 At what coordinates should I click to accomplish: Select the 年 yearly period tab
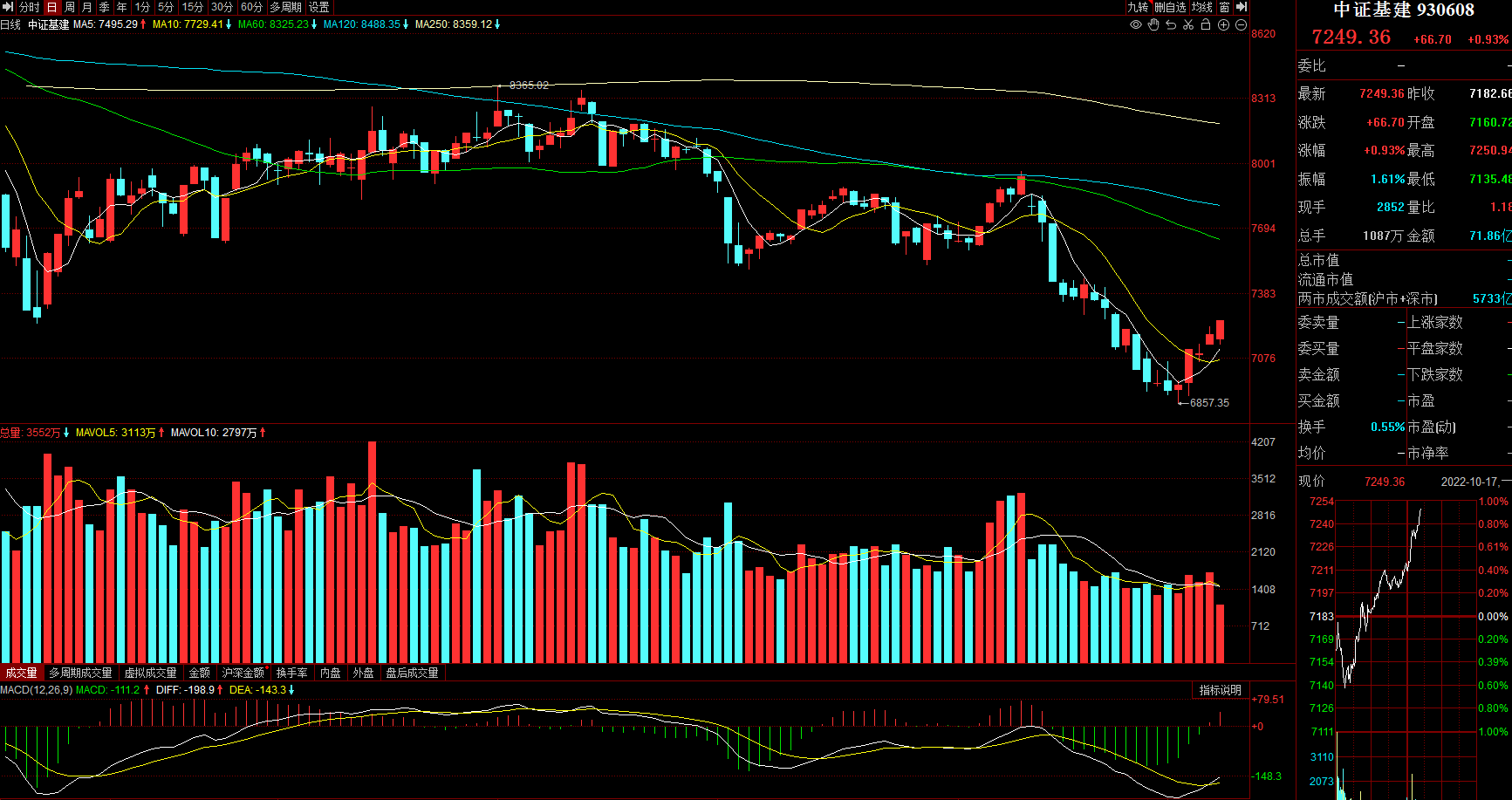122,7
